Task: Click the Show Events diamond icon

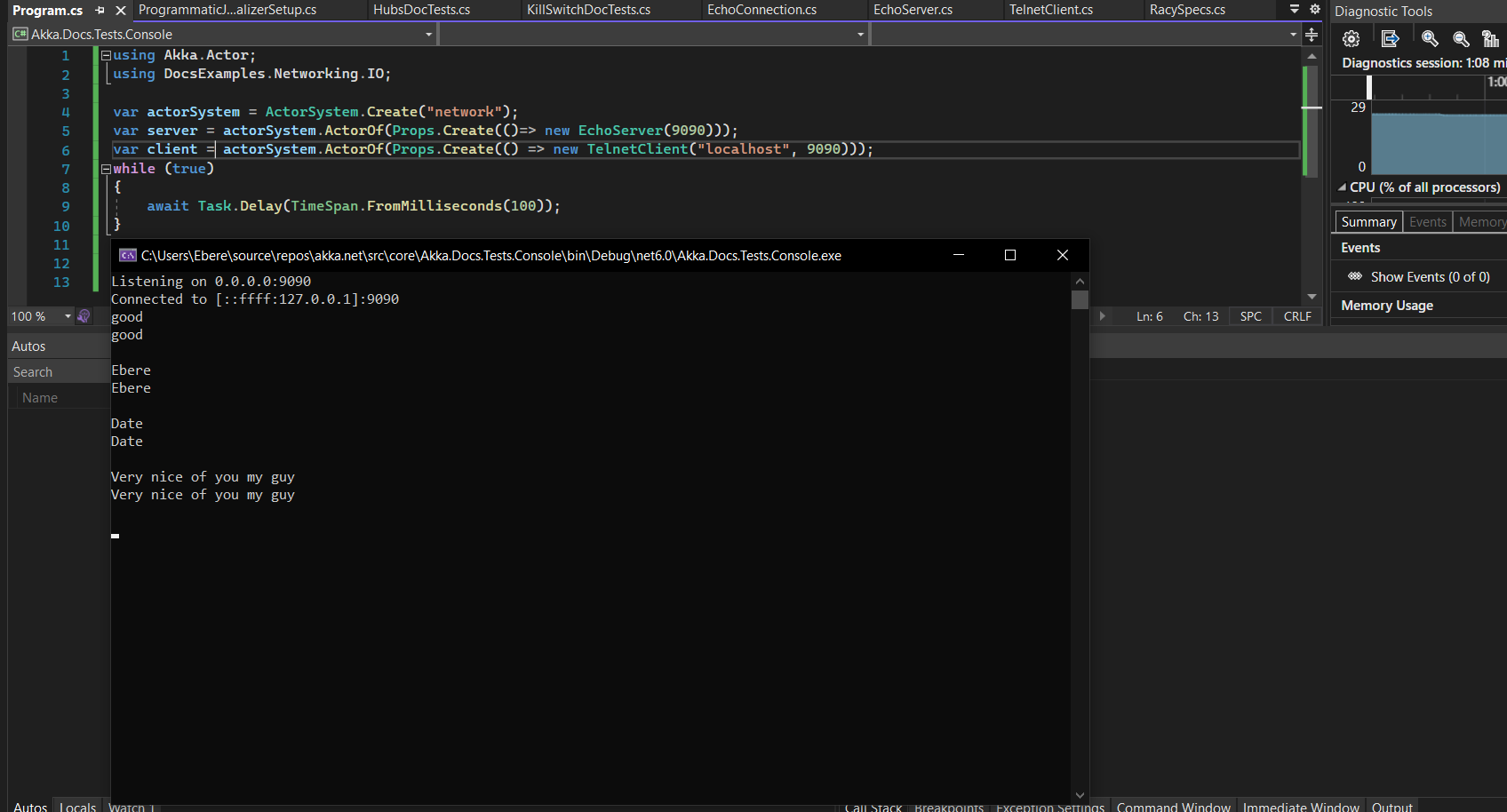Action: point(1355,276)
